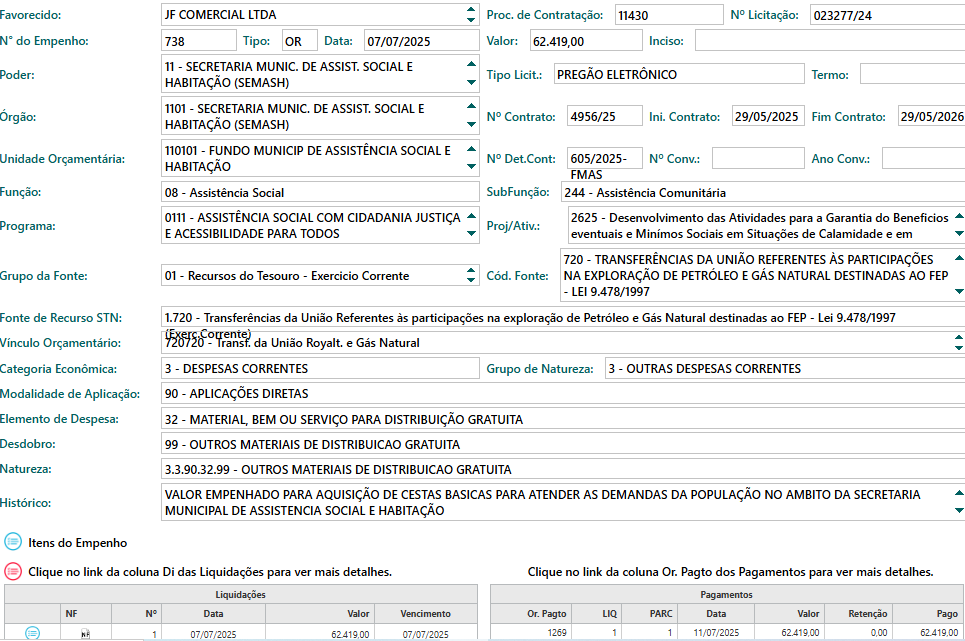Image resolution: width=965 pixels, height=641 pixels.
Task: Click the up arrow in Vínculo Orçamentário field
Action: coord(958,338)
